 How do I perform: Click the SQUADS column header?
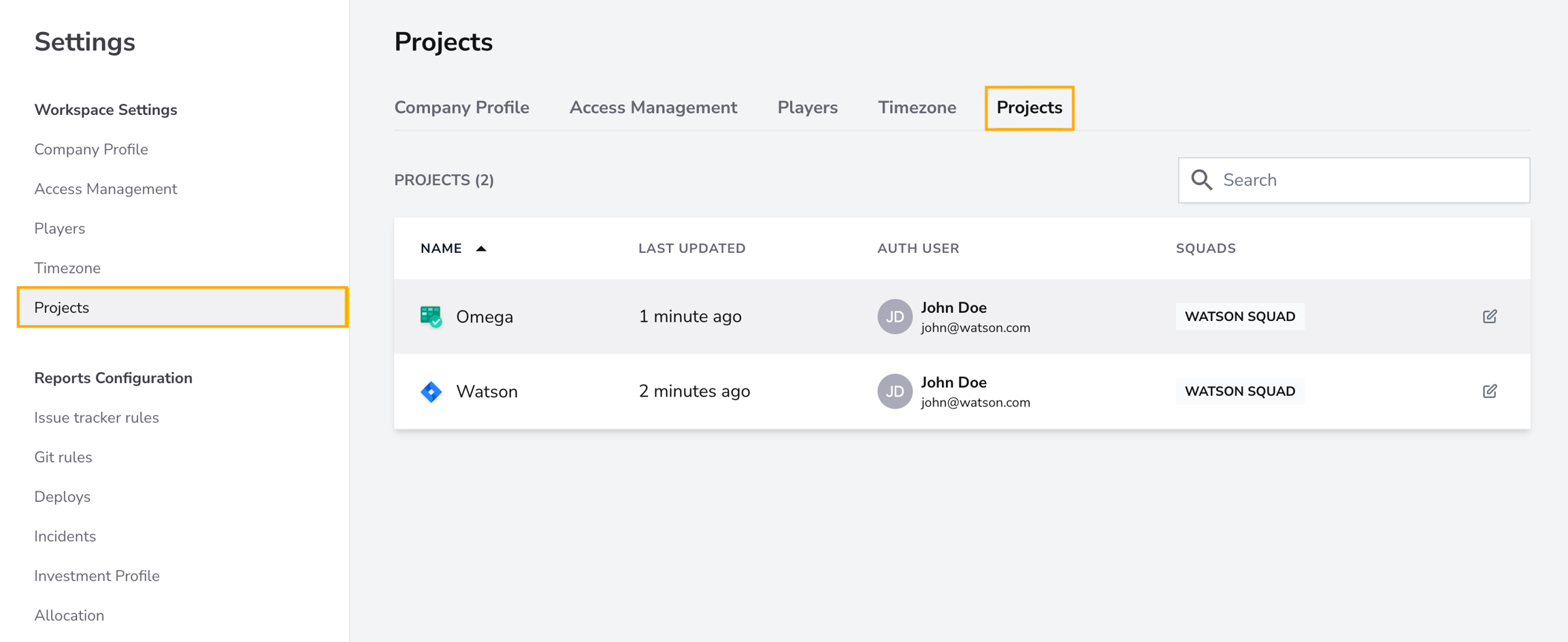click(x=1205, y=249)
